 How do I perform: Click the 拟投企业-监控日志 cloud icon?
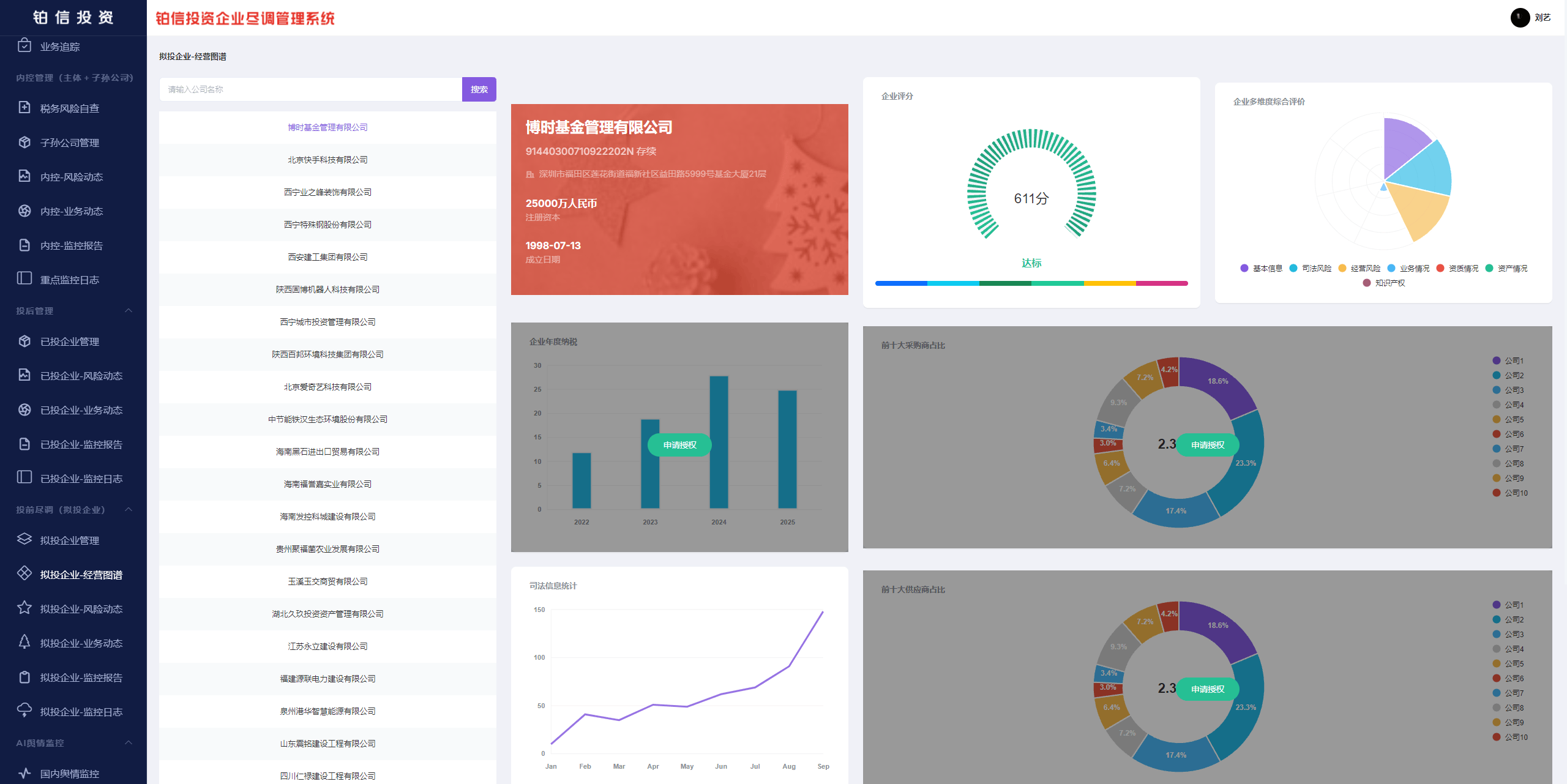24,710
